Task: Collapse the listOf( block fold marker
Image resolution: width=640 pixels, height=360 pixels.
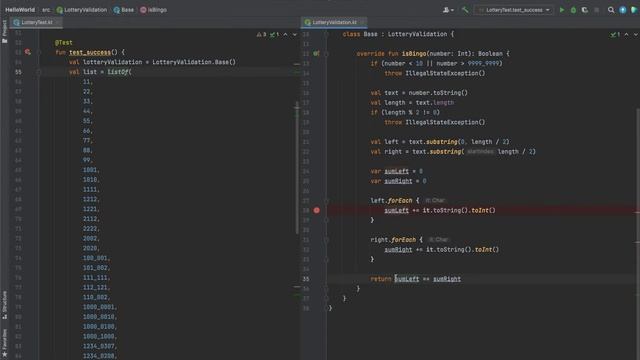Action: 39,72
